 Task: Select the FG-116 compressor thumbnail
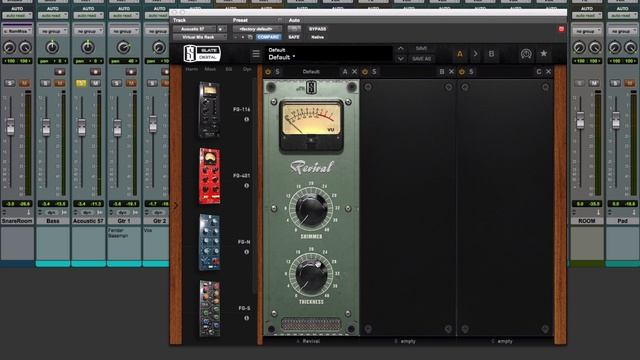pos(209,110)
